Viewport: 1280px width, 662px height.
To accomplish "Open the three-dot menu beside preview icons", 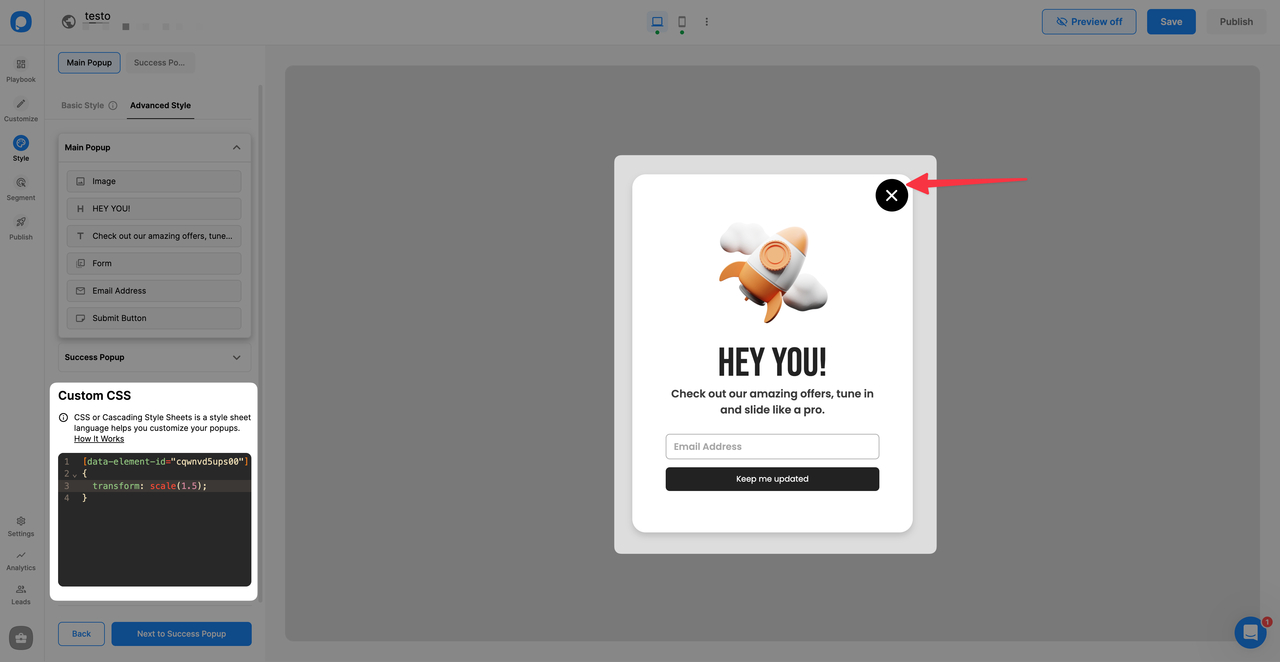I will point(707,20).
